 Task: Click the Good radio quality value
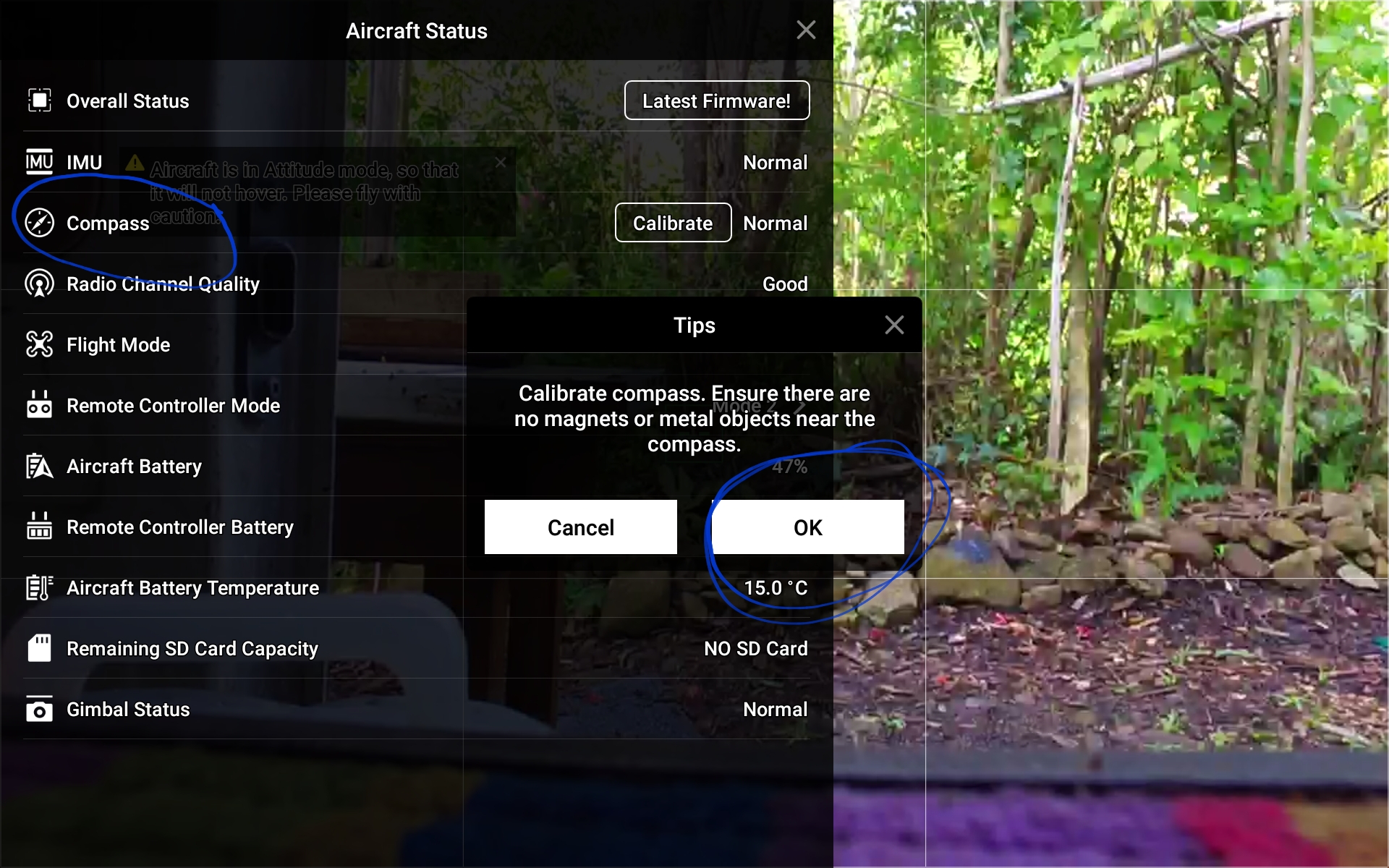click(785, 284)
